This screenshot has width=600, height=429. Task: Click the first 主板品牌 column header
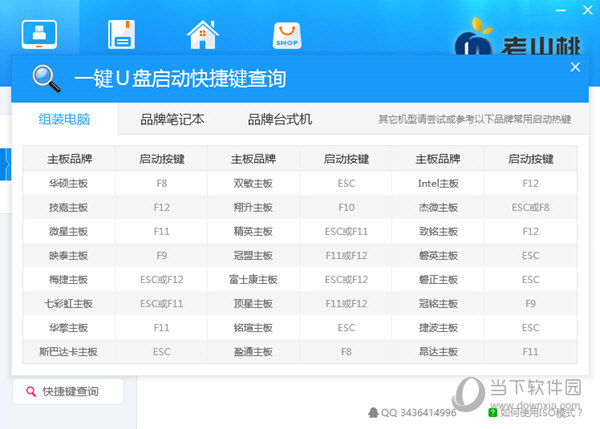pyautogui.click(x=70, y=159)
